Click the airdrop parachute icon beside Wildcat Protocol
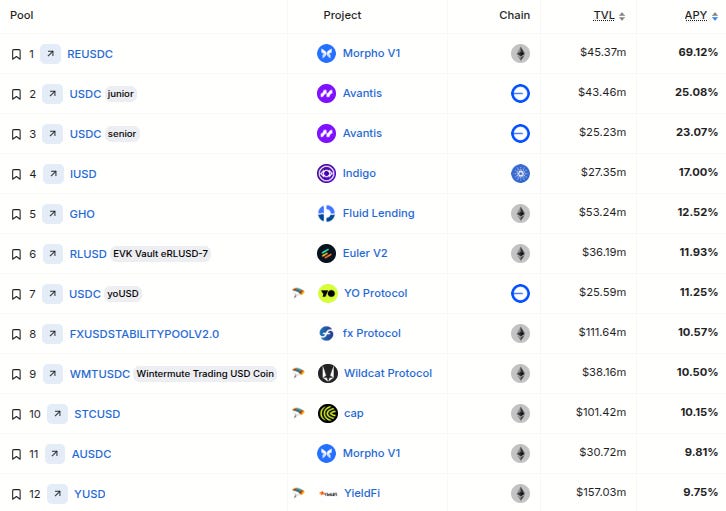Viewport: 726px width, 511px height. coord(298,373)
